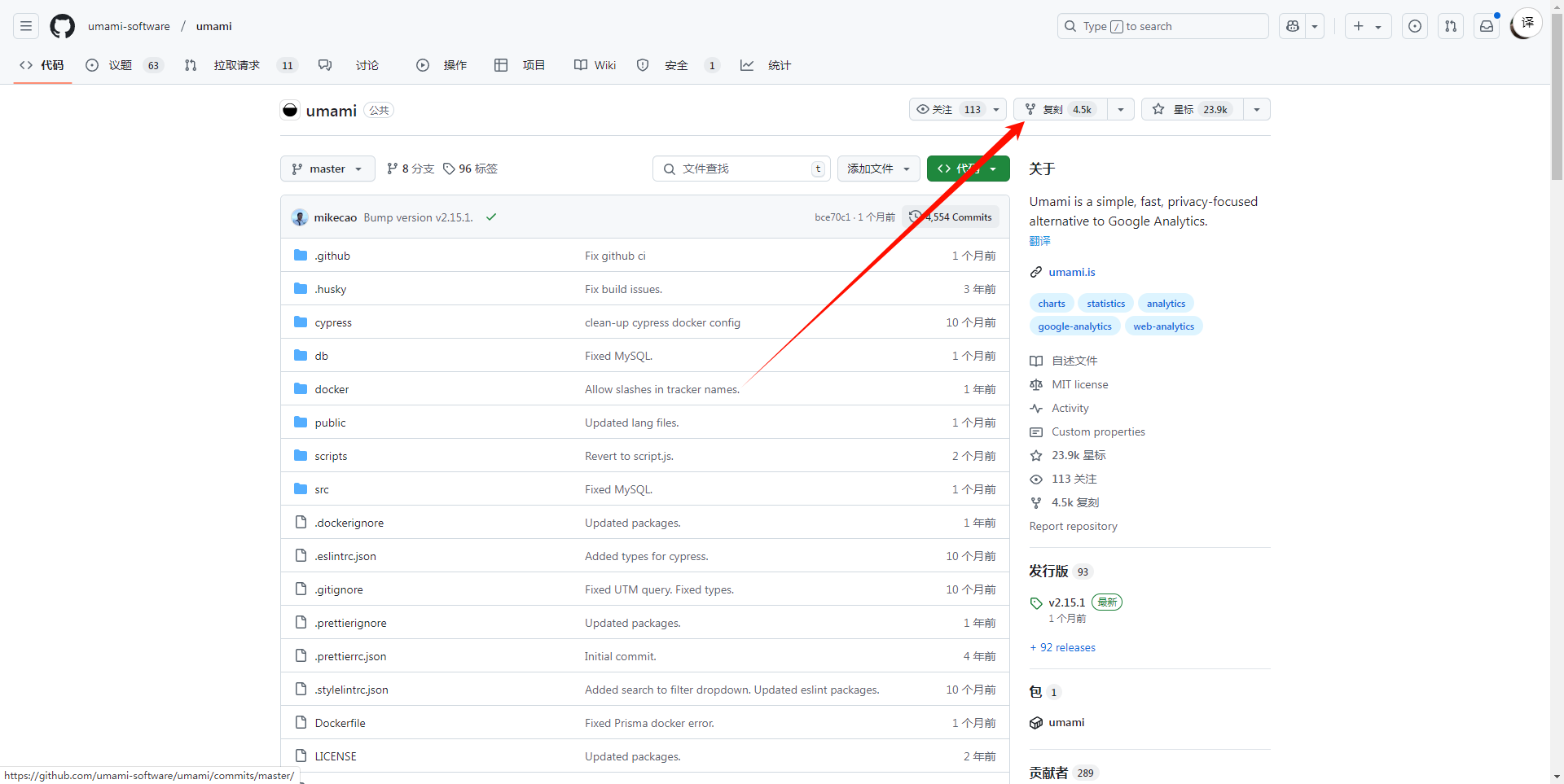Open the + 92 releases link
1564x784 pixels.
coord(1063,647)
